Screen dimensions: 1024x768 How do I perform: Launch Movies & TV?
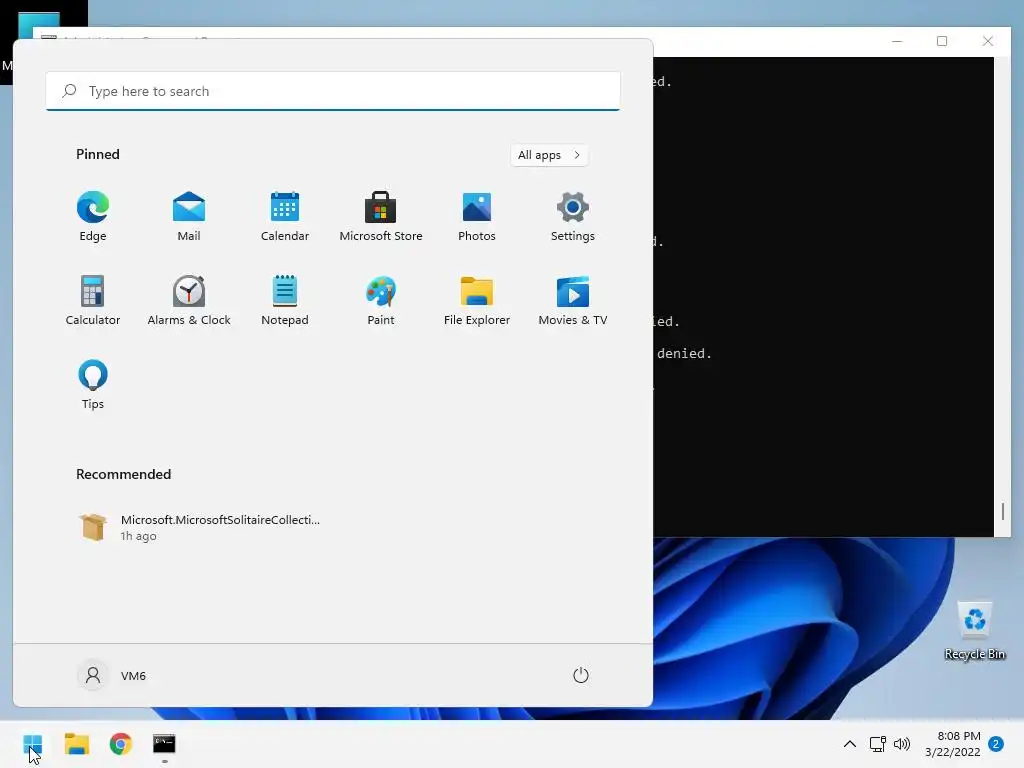coord(573,300)
